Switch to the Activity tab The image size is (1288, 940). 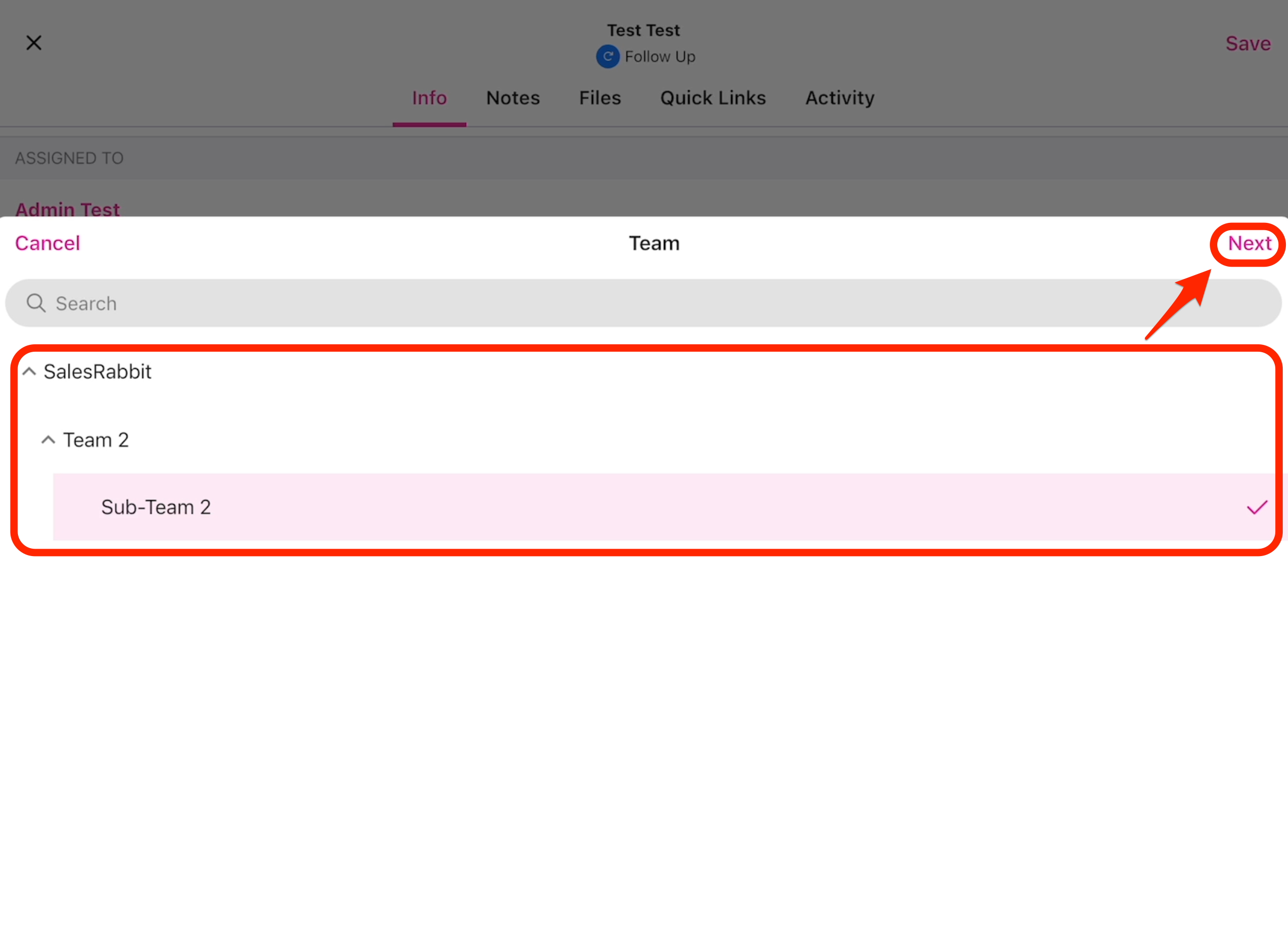pos(839,98)
